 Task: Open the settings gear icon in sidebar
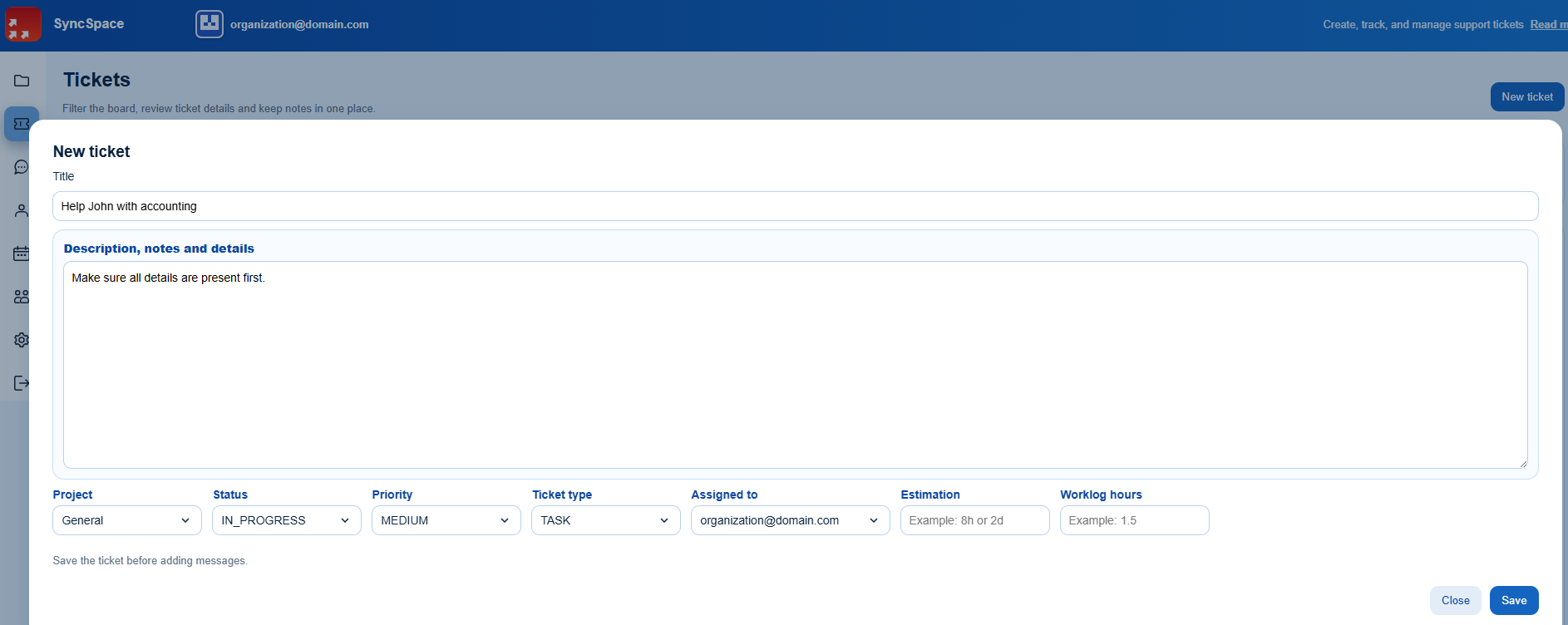[22, 340]
